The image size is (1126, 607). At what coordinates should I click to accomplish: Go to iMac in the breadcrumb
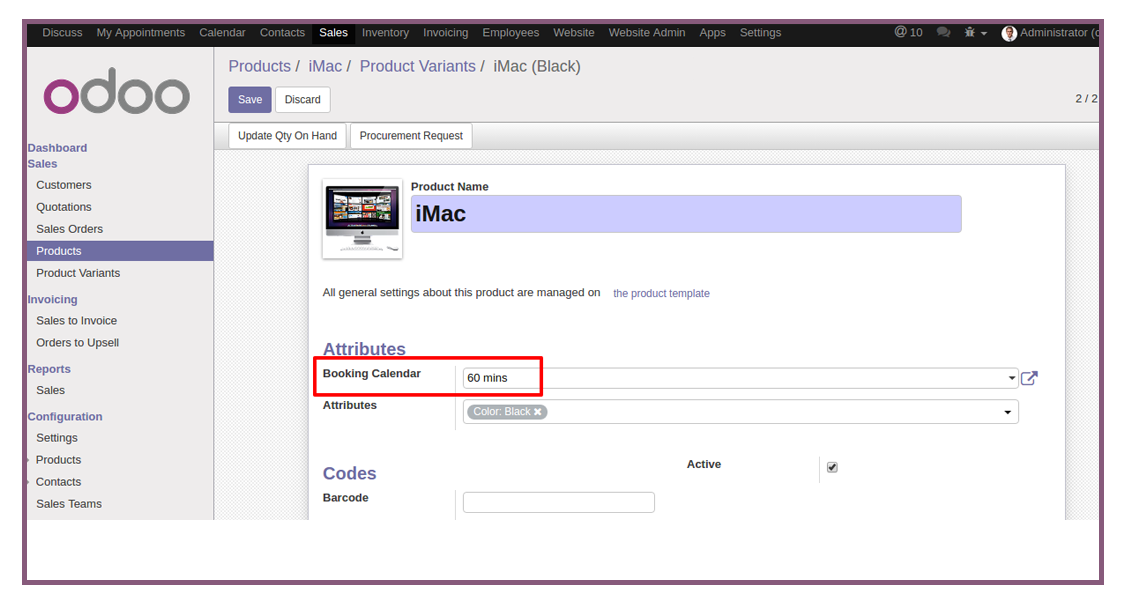coord(325,66)
